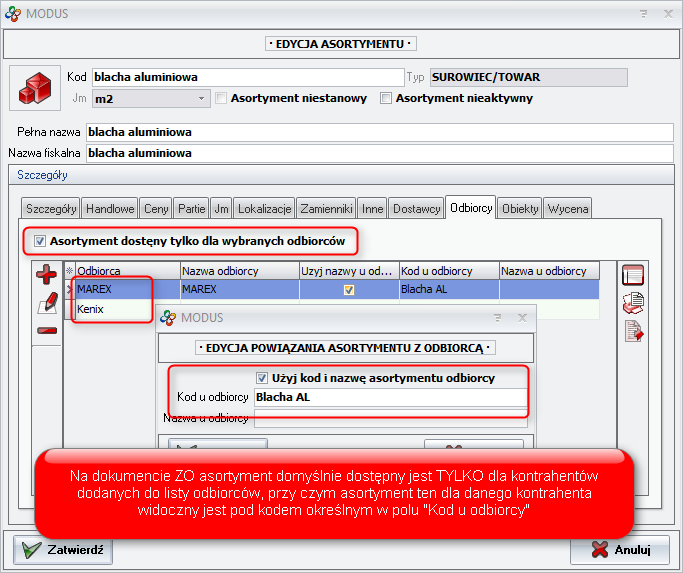Screen dimensions: 683x573
Task: Click Kod u odbiorcy column header
Action: (x=449, y=271)
